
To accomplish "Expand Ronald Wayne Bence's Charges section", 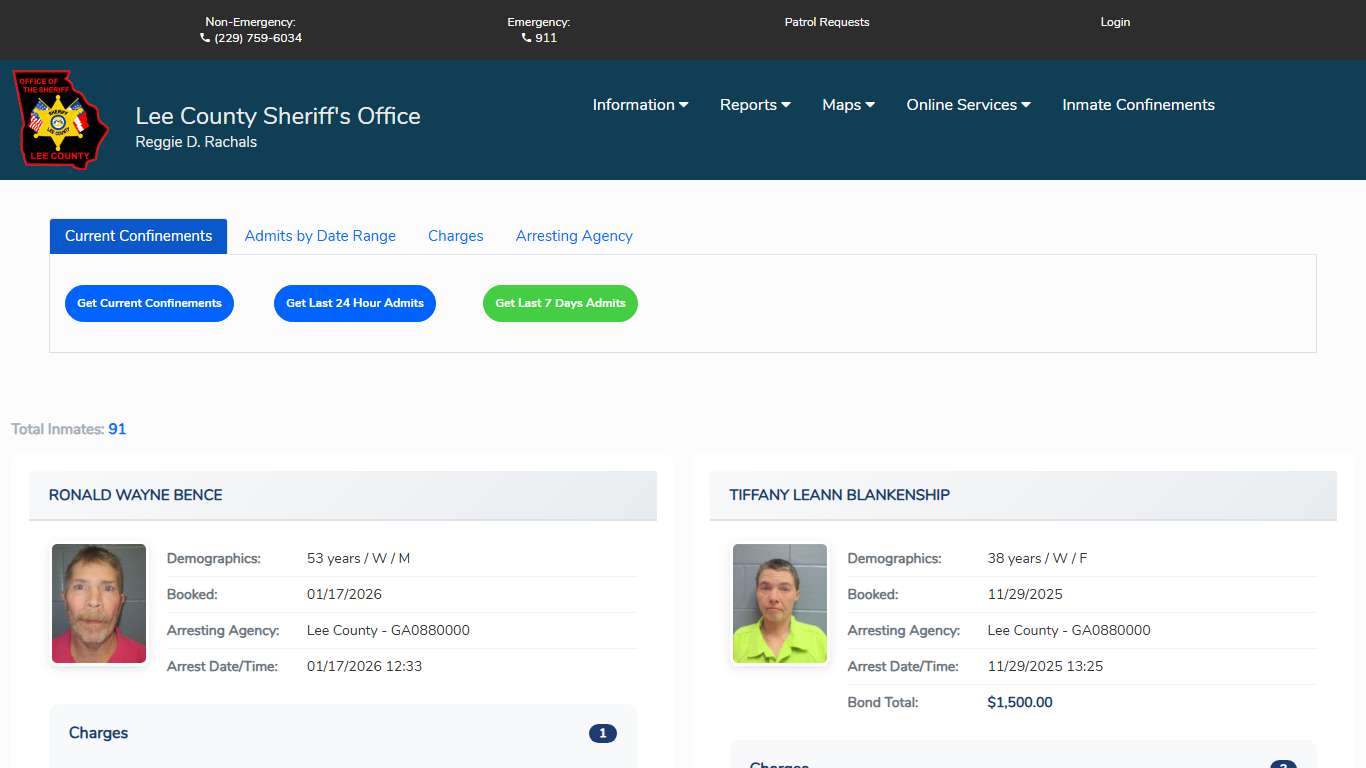I will coord(342,733).
